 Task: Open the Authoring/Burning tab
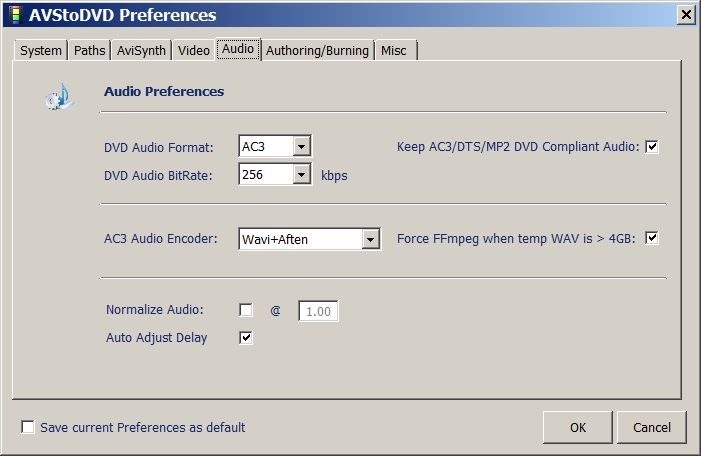[317, 50]
